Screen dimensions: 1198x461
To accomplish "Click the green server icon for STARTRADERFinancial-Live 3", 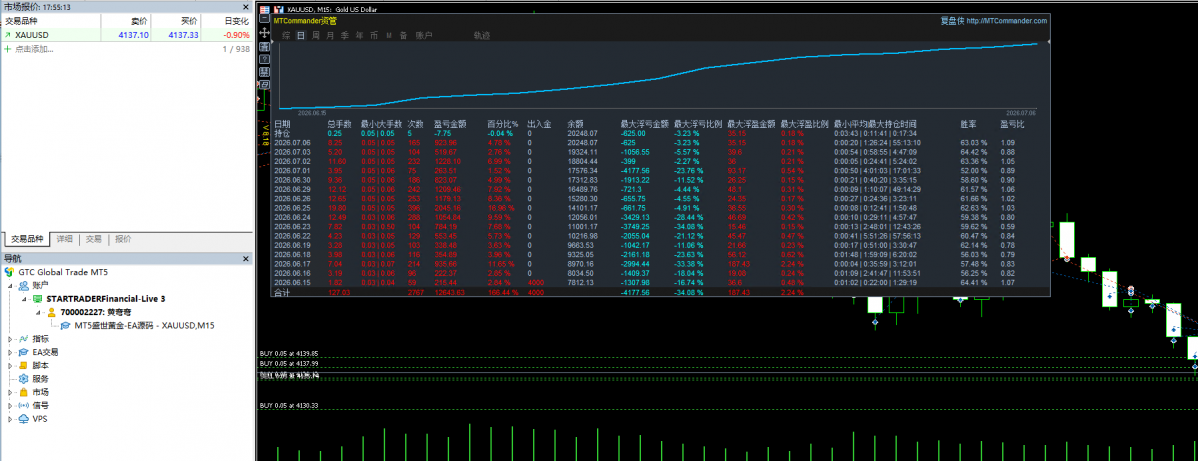I will (x=37, y=298).
